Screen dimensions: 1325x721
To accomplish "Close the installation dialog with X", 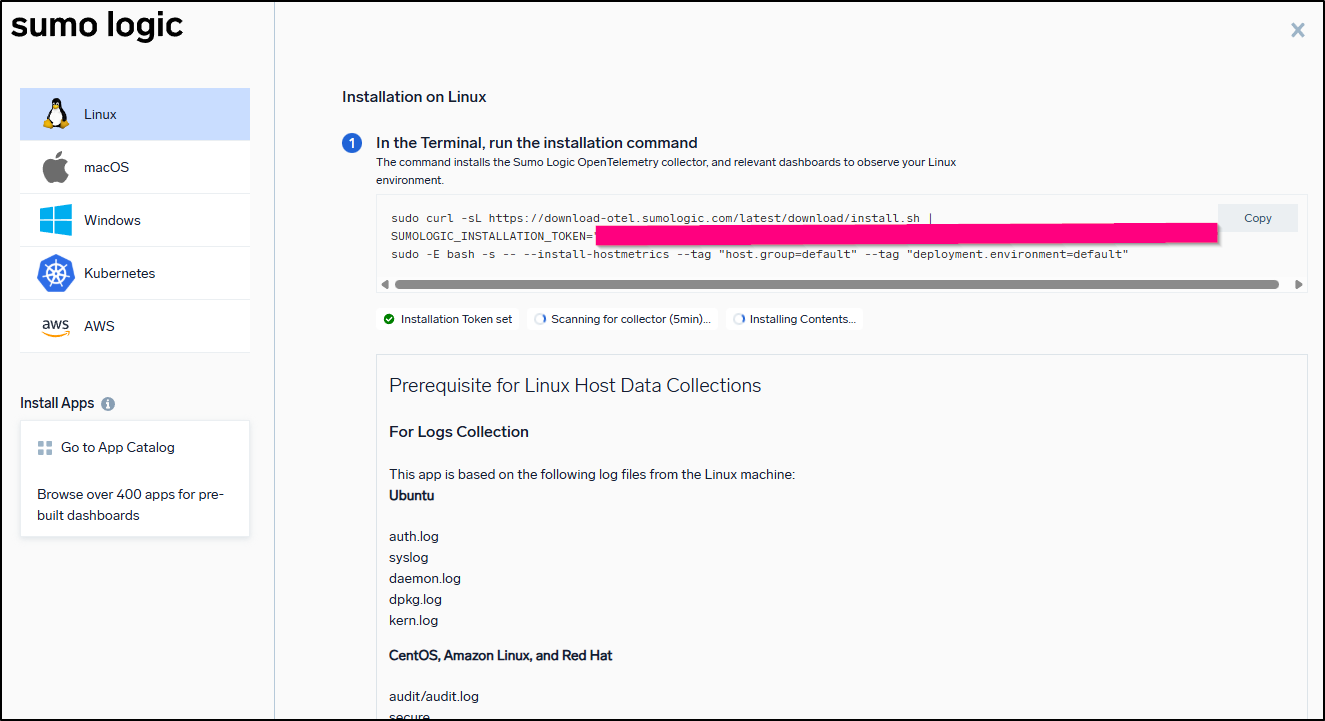I will (x=1297, y=30).
